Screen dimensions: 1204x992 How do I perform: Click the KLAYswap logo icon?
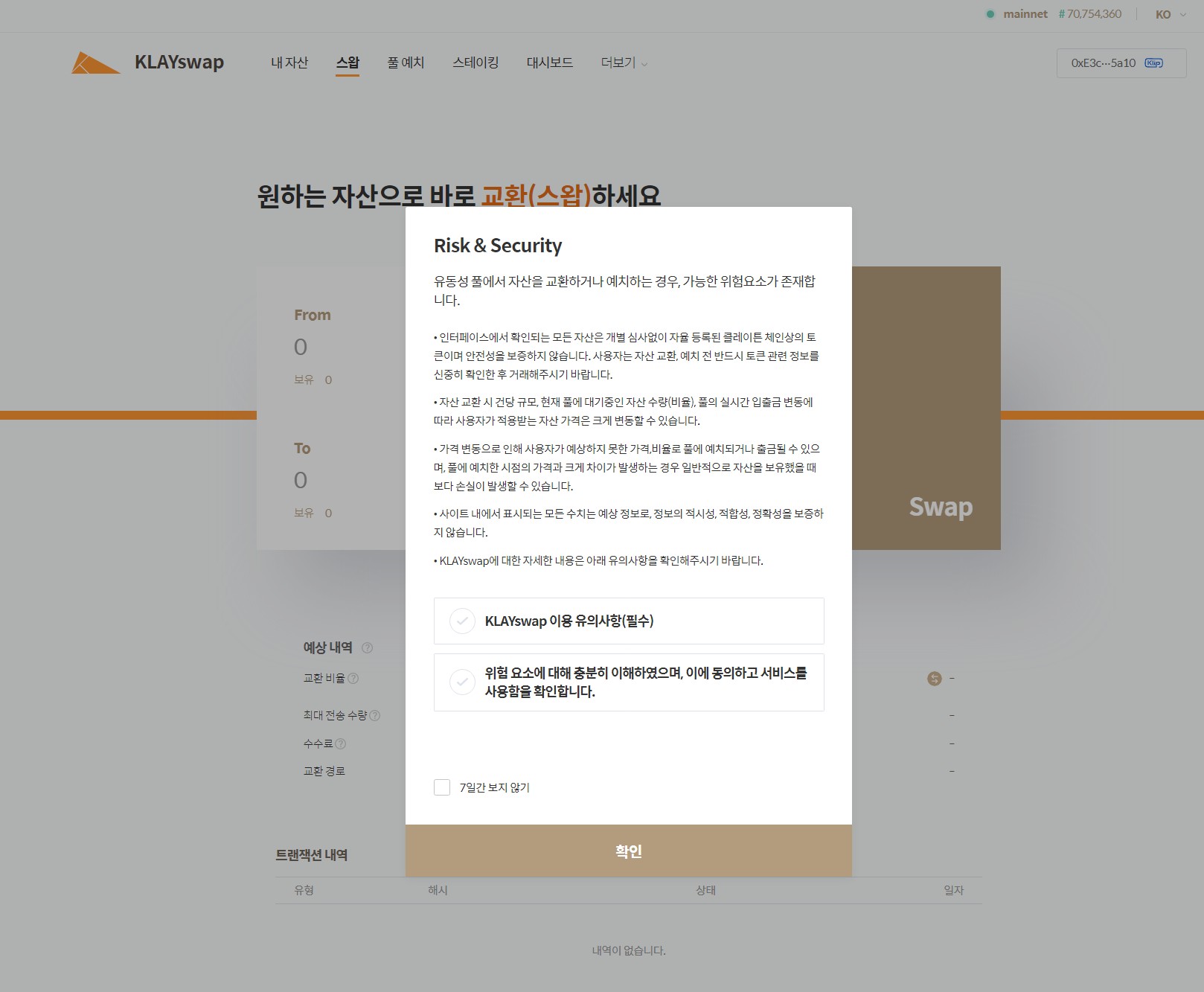coord(95,63)
